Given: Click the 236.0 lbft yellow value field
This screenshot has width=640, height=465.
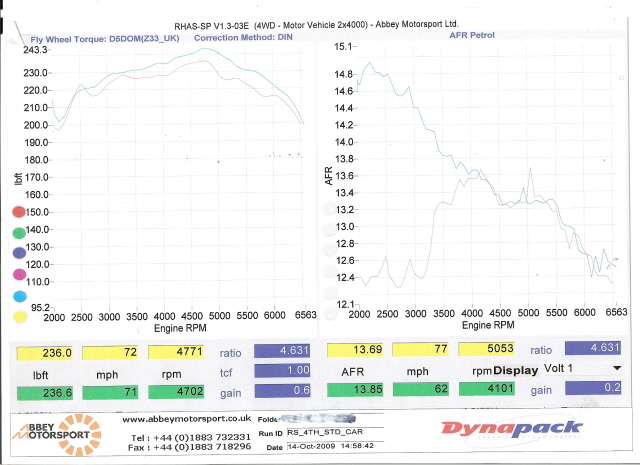Looking at the screenshot, I should pos(44,353).
